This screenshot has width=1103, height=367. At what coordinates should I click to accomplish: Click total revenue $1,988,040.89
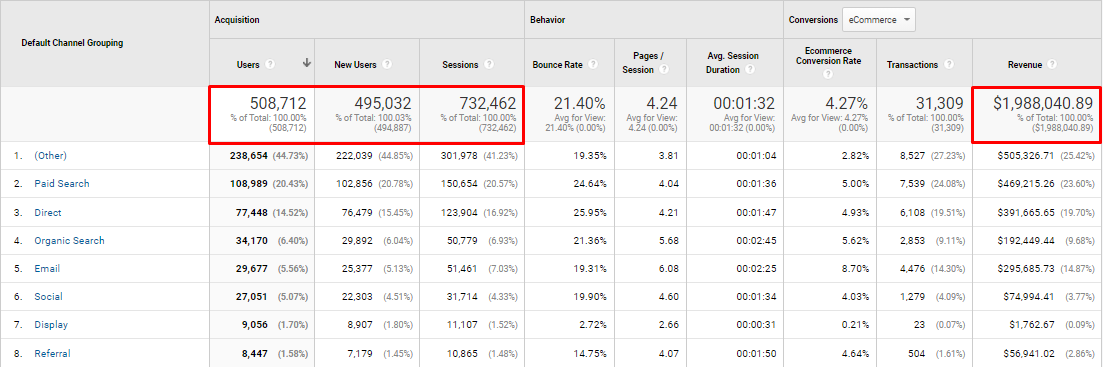point(1043,104)
